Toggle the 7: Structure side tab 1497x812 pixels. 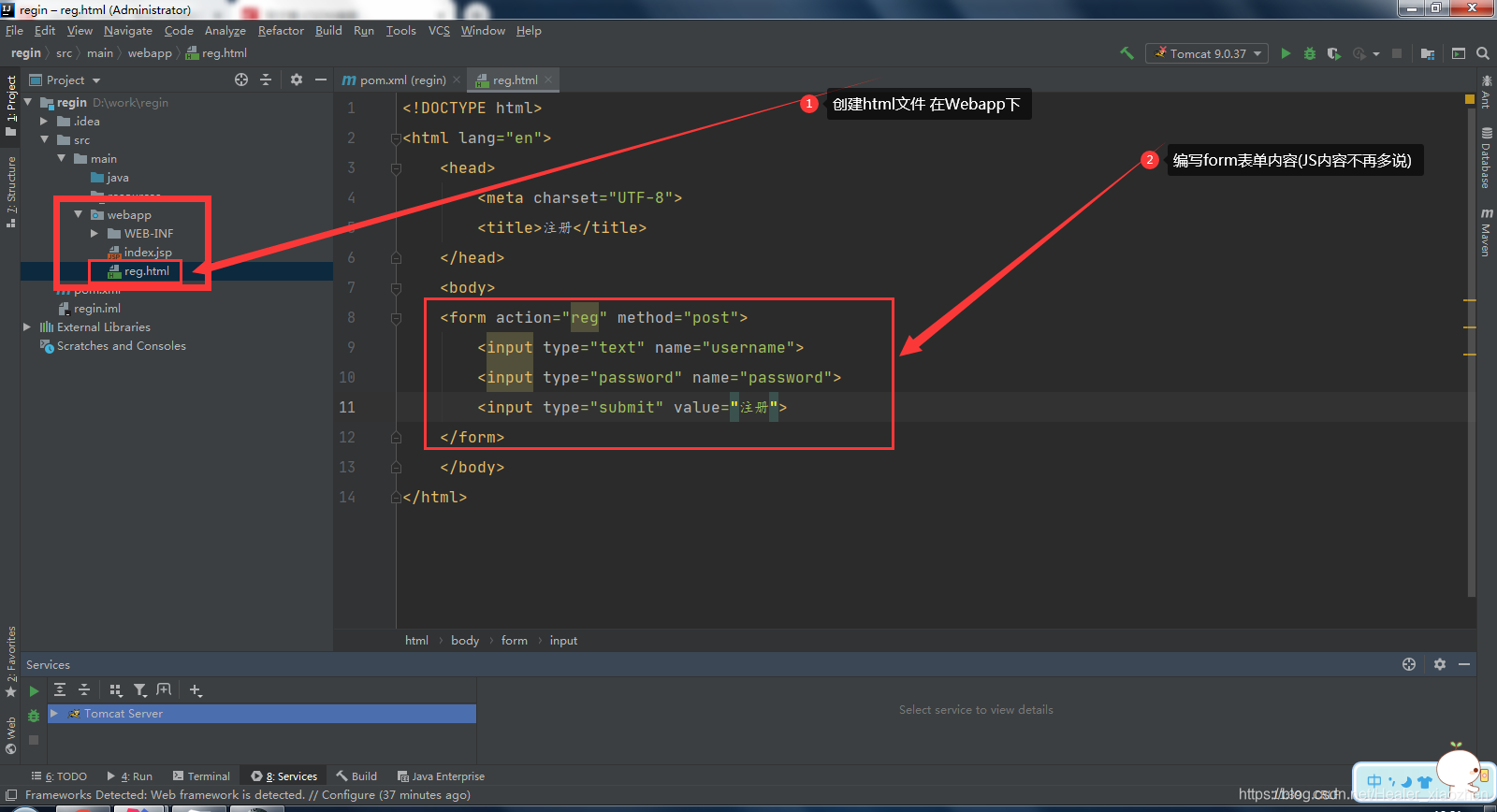(x=10, y=192)
